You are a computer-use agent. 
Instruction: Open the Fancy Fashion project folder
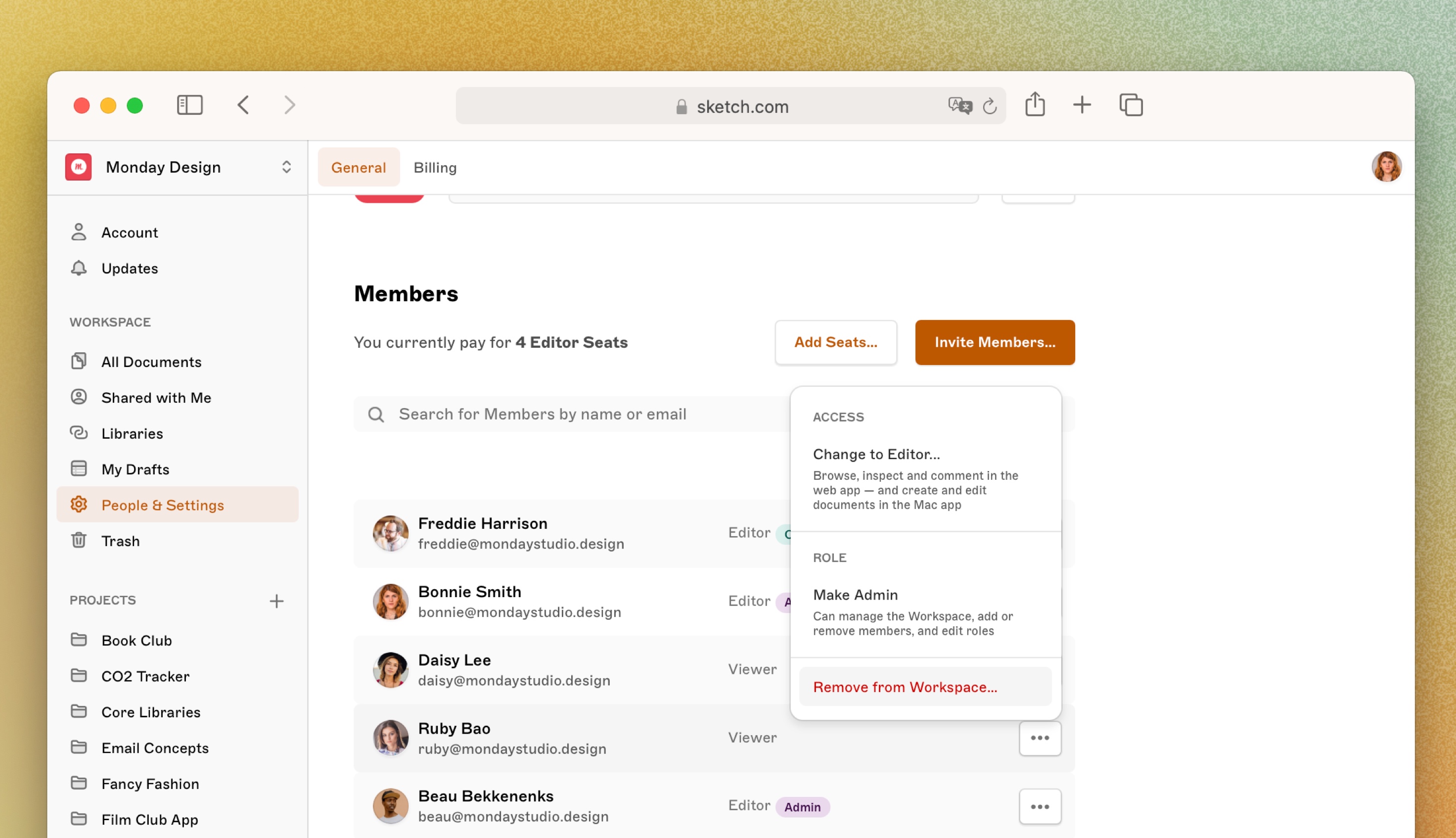tap(177, 783)
